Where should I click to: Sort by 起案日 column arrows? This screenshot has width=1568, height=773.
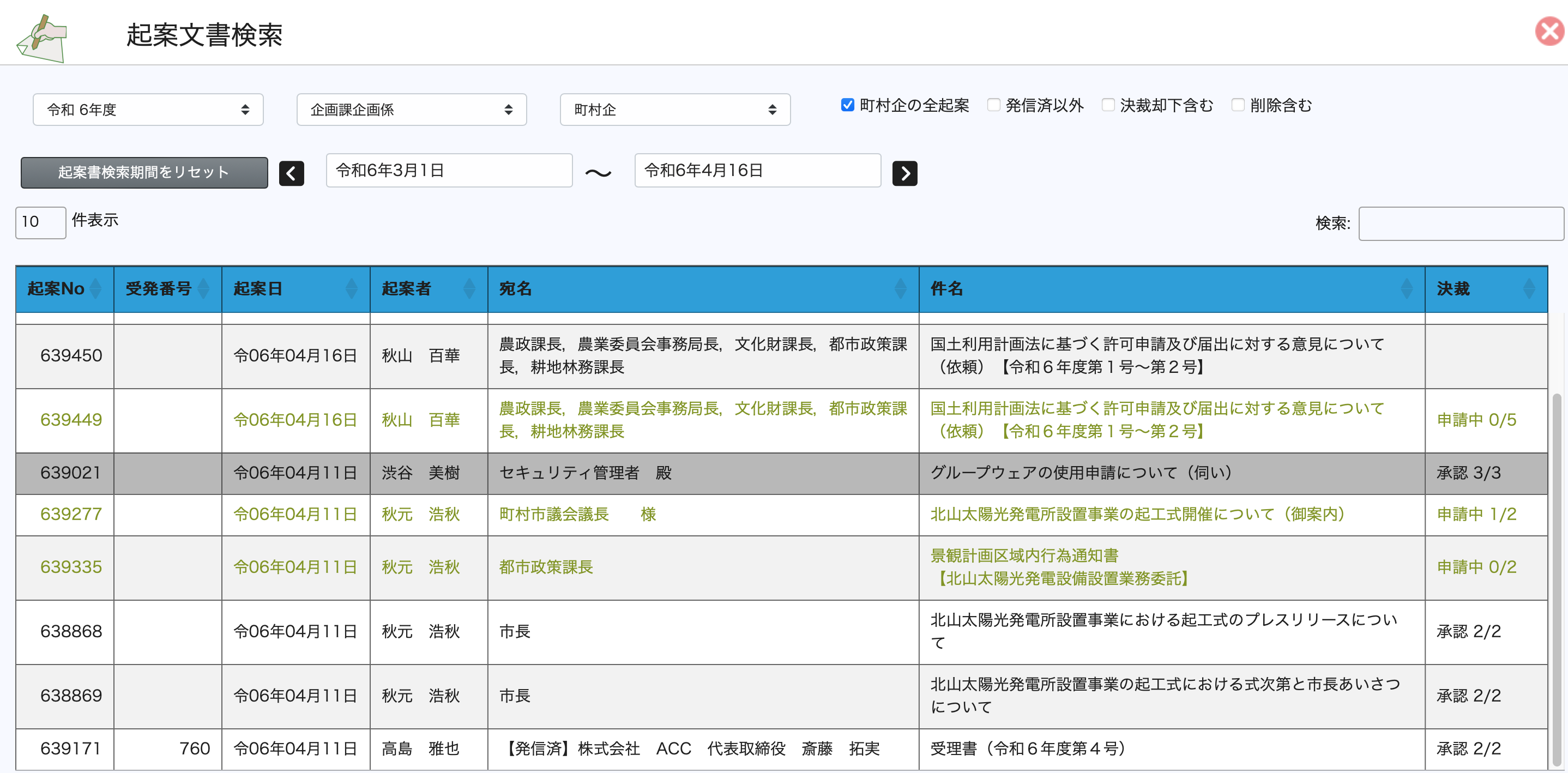[351, 288]
